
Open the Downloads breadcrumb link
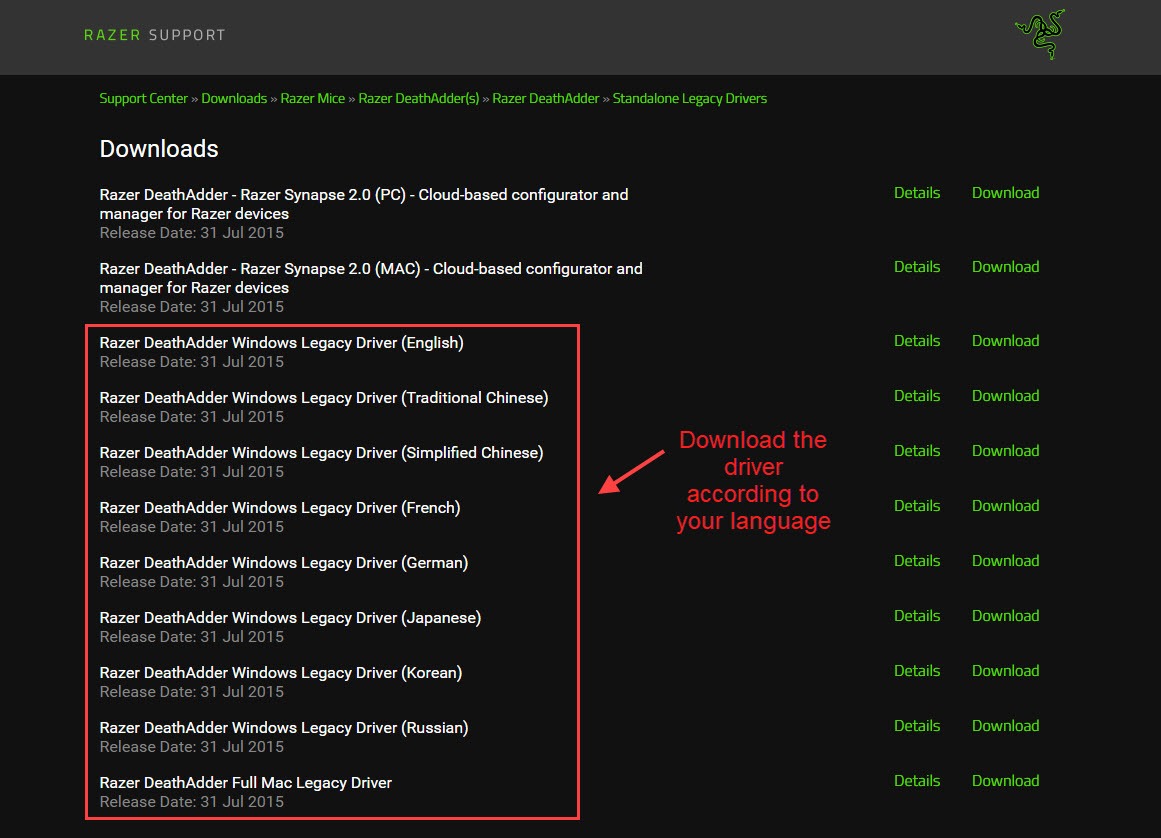[x=234, y=98]
